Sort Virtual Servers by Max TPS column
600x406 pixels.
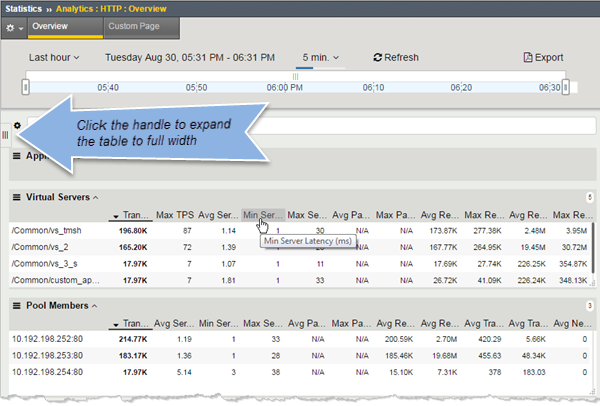(x=174, y=216)
